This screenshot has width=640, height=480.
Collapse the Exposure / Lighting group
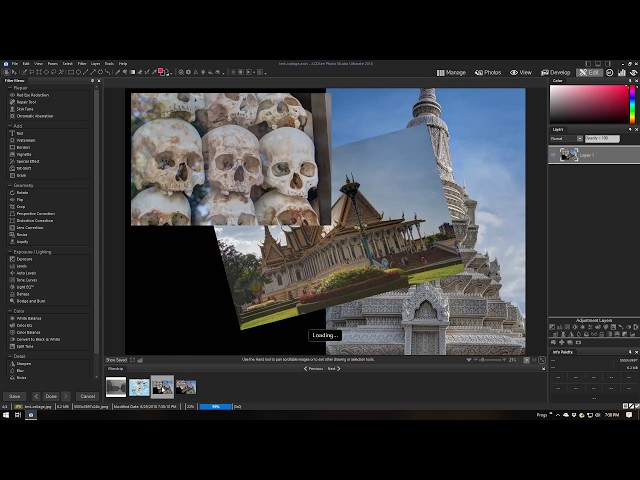[x=10, y=252]
